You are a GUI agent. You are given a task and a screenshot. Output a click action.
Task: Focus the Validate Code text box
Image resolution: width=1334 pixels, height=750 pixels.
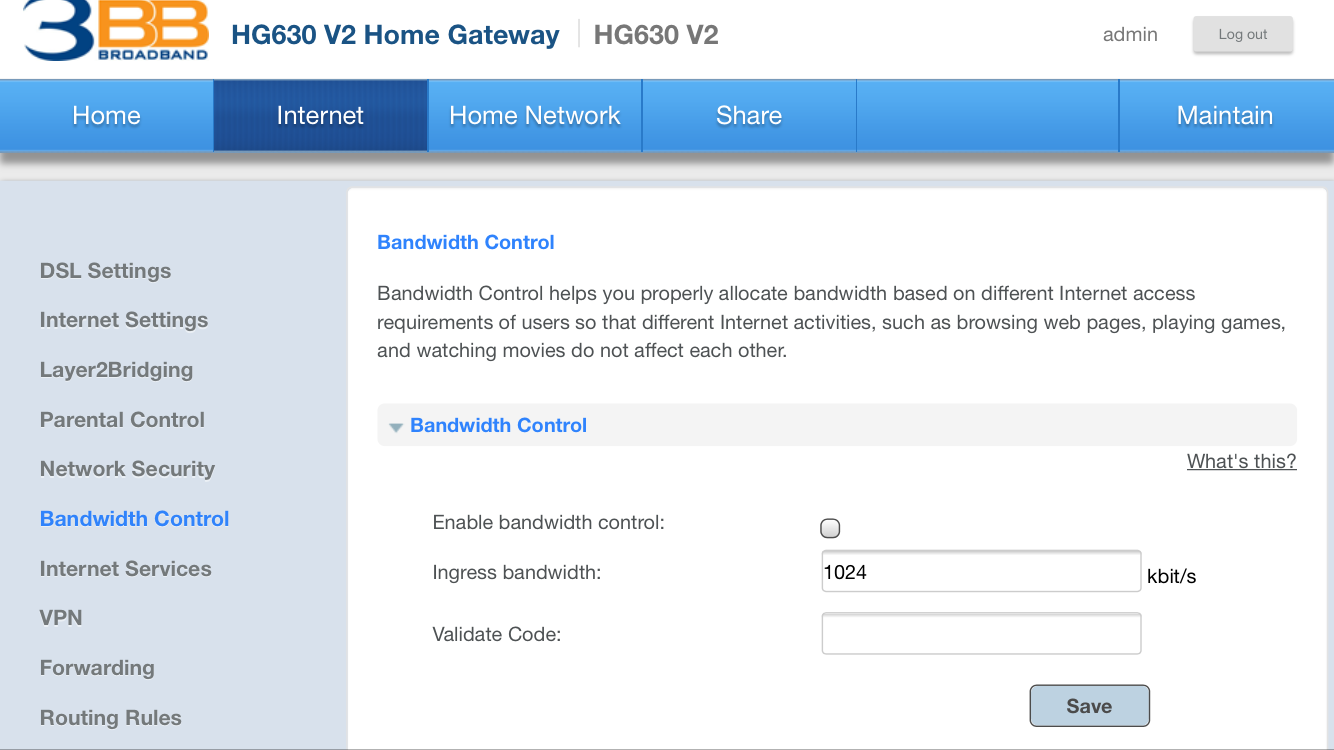[x=980, y=634]
